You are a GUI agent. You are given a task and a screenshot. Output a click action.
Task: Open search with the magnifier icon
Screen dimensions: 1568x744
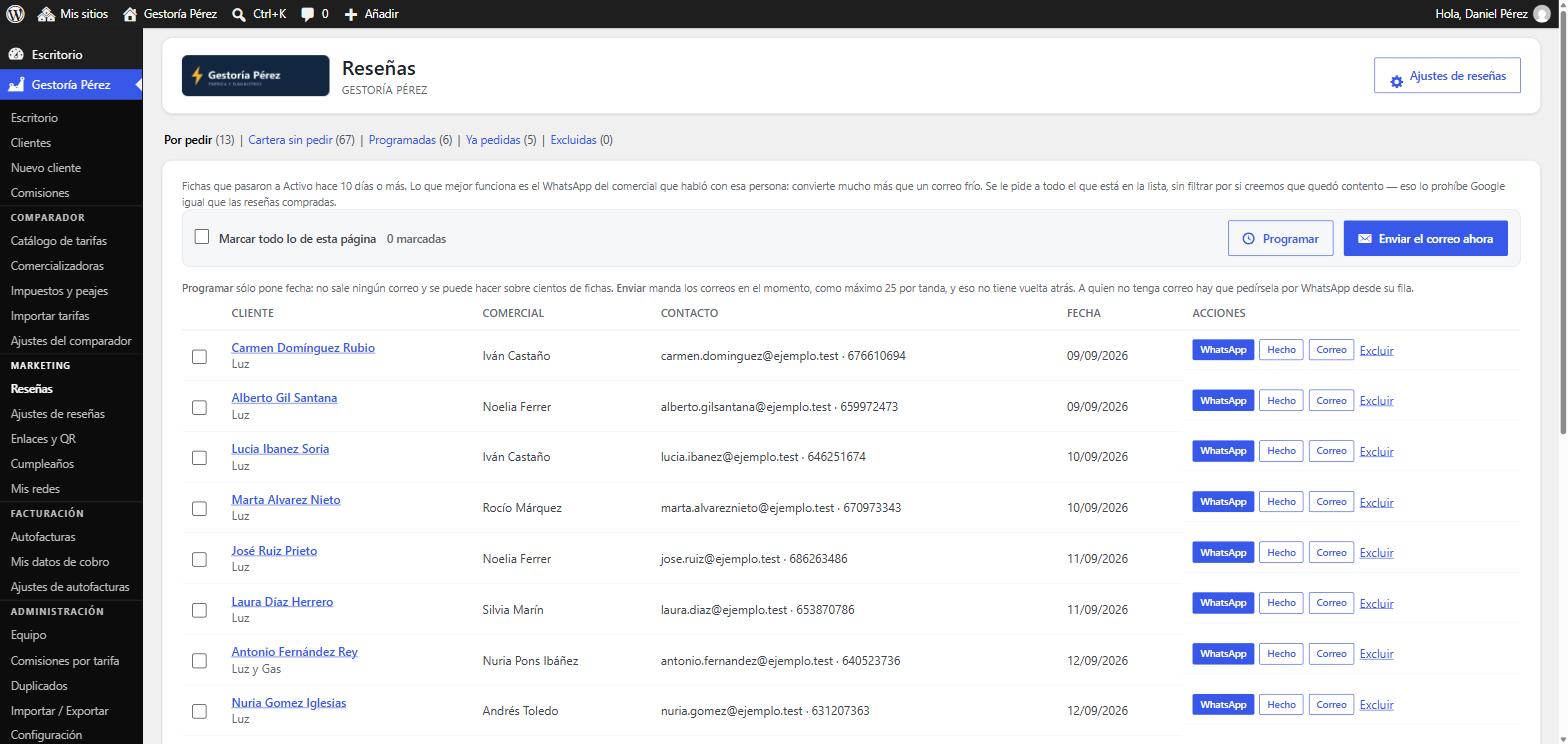pos(239,14)
